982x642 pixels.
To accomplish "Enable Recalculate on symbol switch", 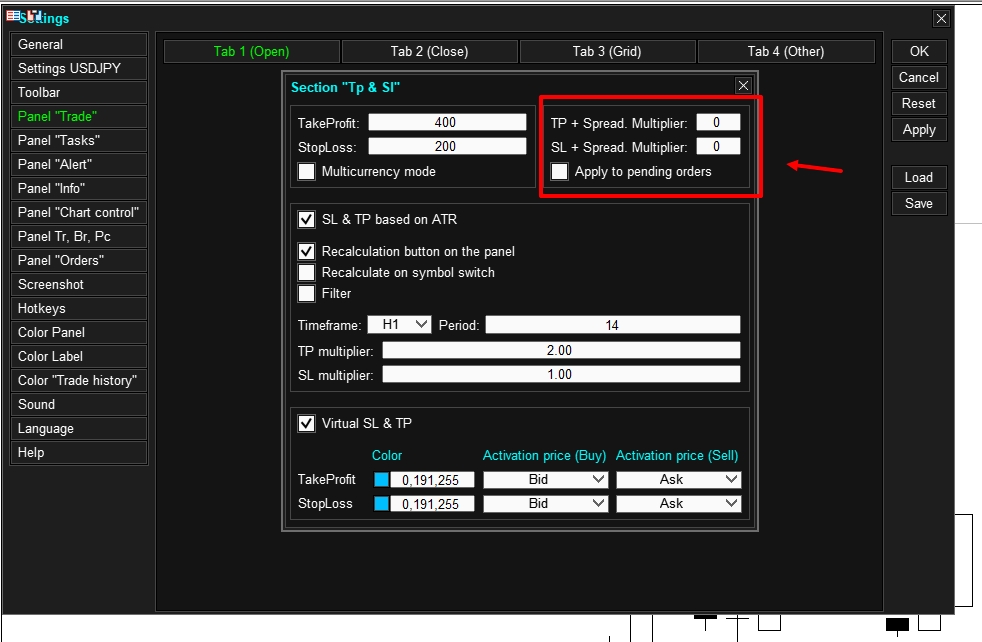I will 307,272.
